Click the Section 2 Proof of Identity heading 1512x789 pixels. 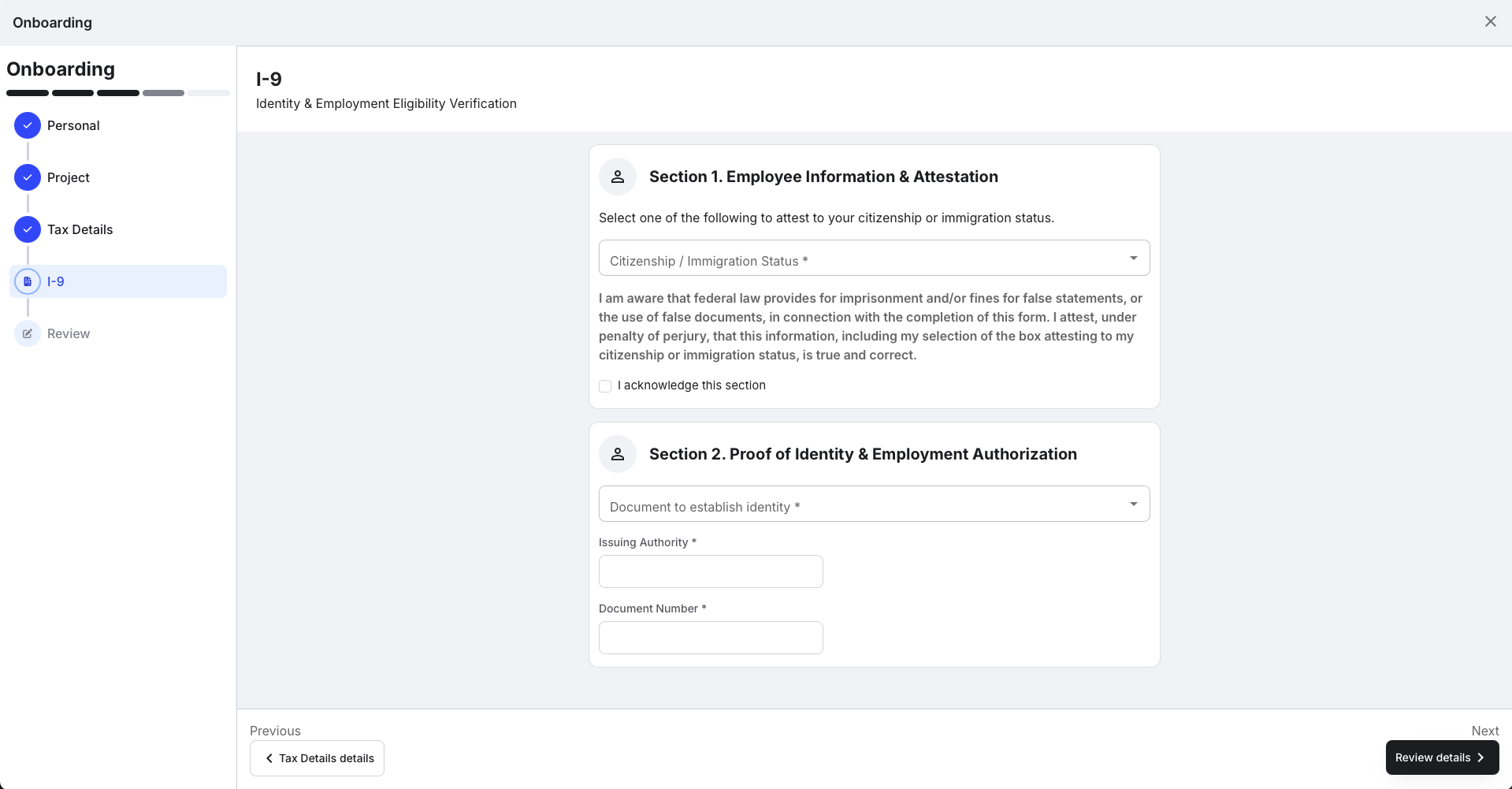(x=863, y=454)
